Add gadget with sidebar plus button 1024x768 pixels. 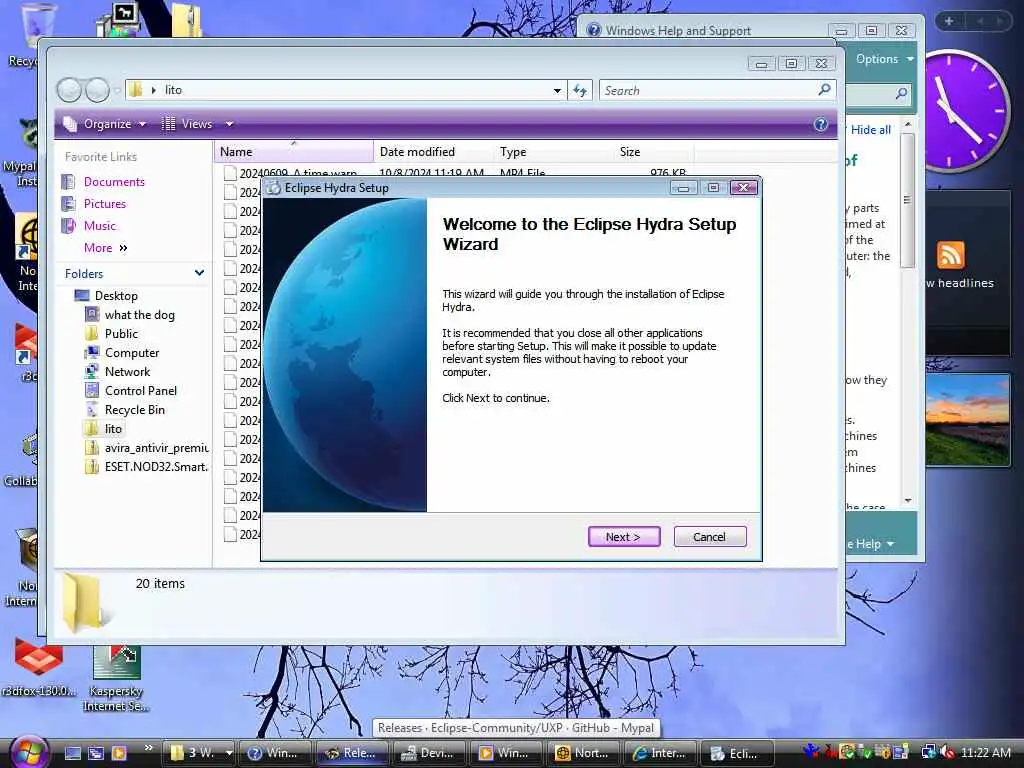click(949, 21)
